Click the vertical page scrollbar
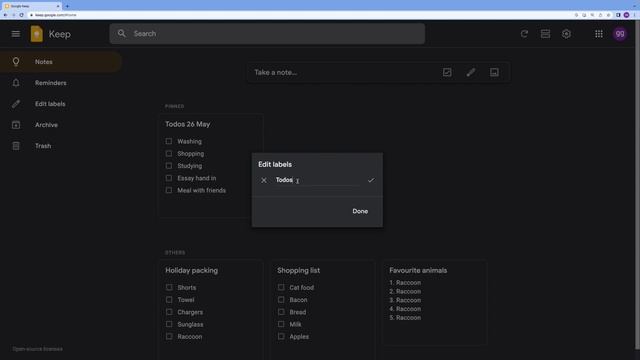640x360 pixels. [x=637, y=184]
